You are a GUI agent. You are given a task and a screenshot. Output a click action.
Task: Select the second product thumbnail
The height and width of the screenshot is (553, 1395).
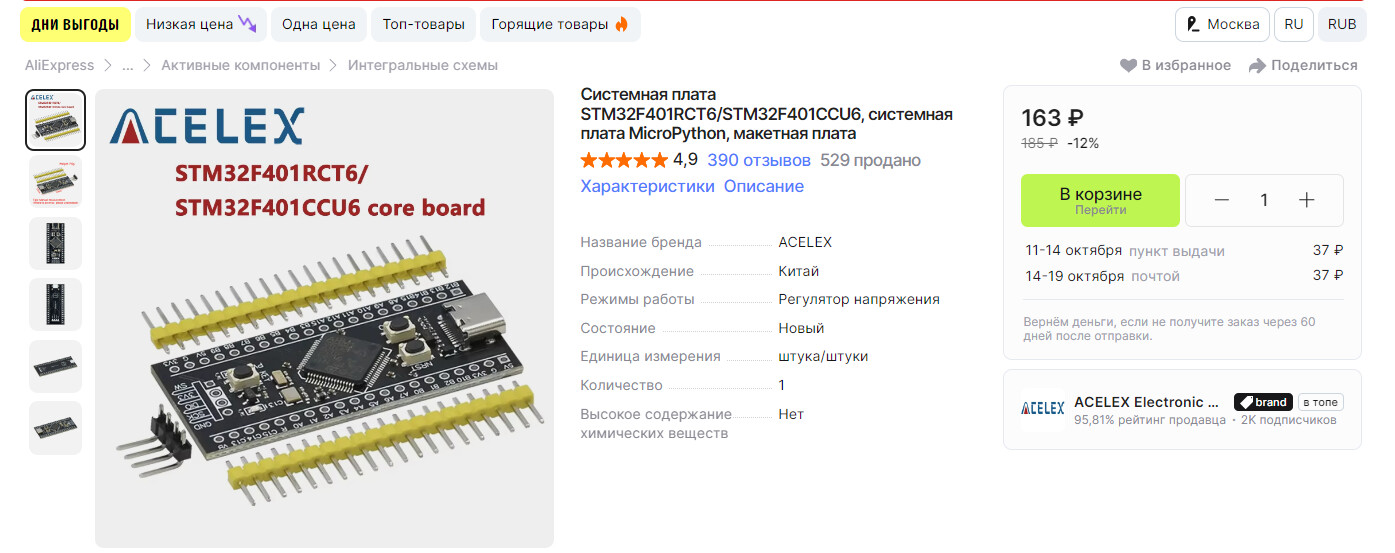(x=55, y=181)
